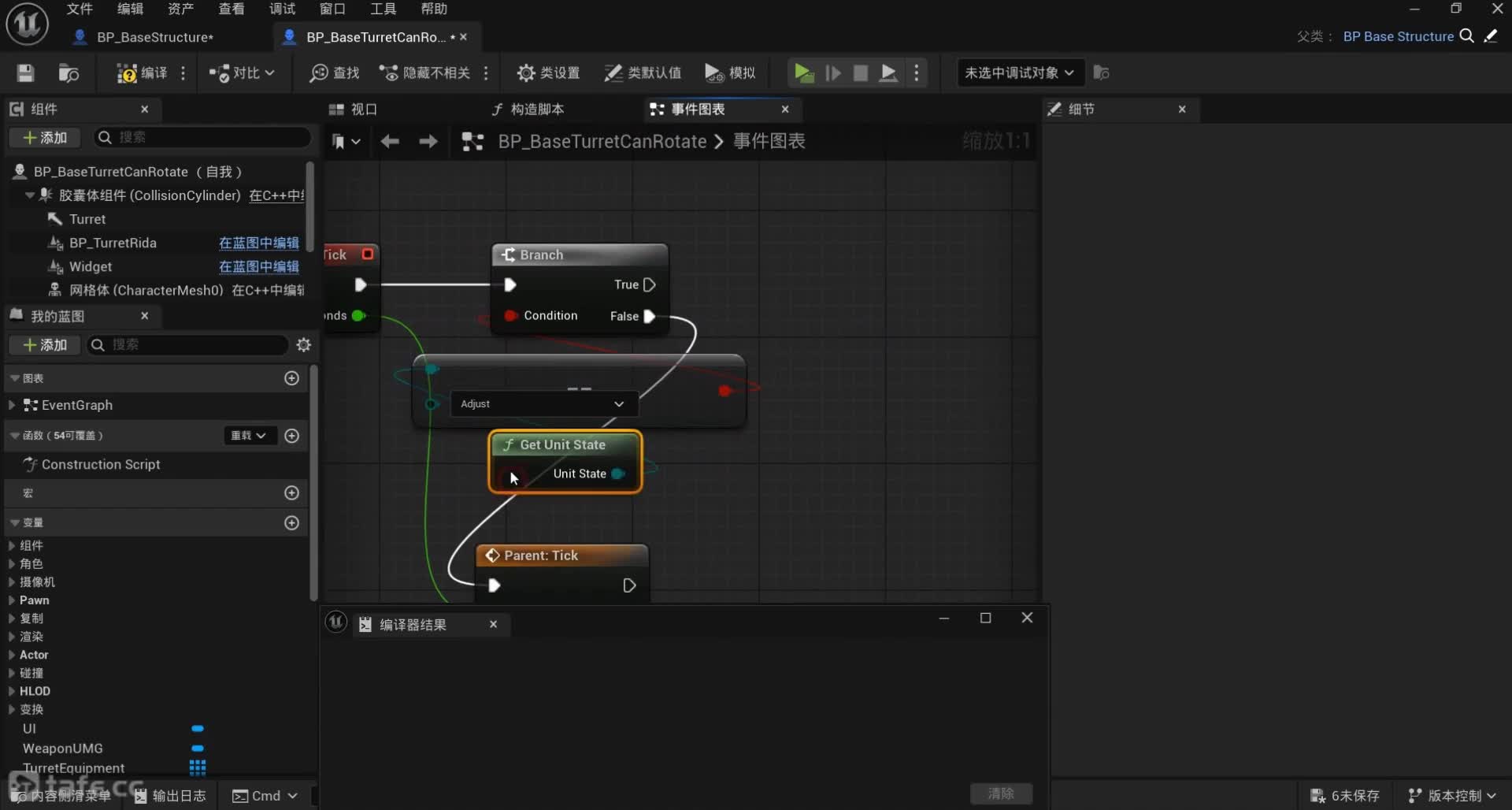This screenshot has height=810, width=1512.
Task: Click the Save blueprint icon
Action: (x=25, y=73)
